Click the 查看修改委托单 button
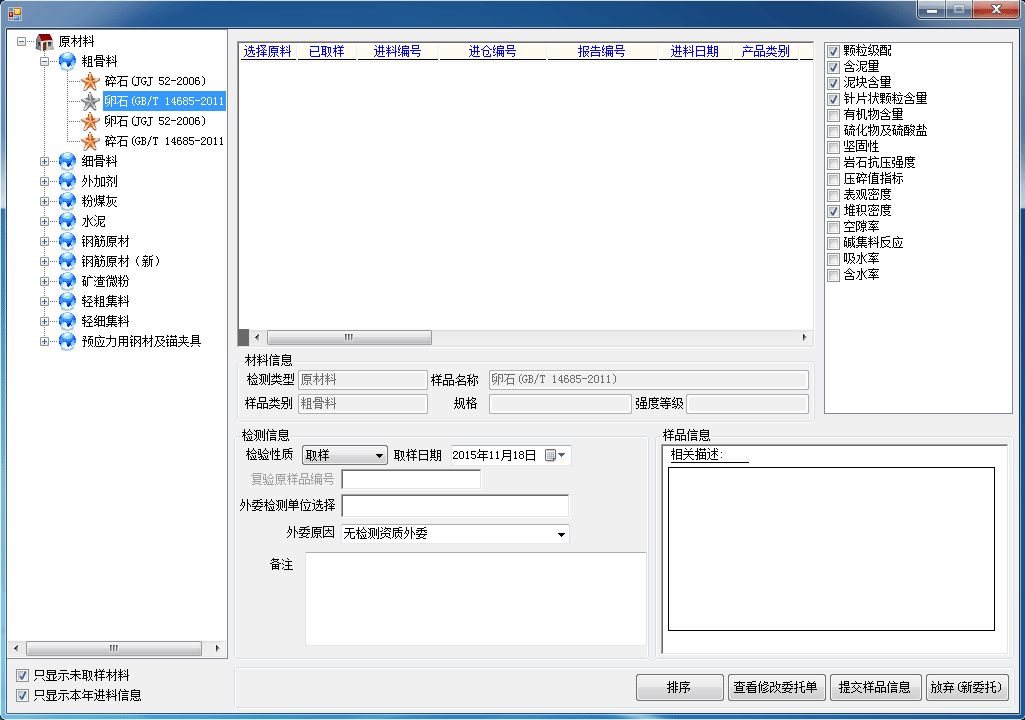 [775, 688]
